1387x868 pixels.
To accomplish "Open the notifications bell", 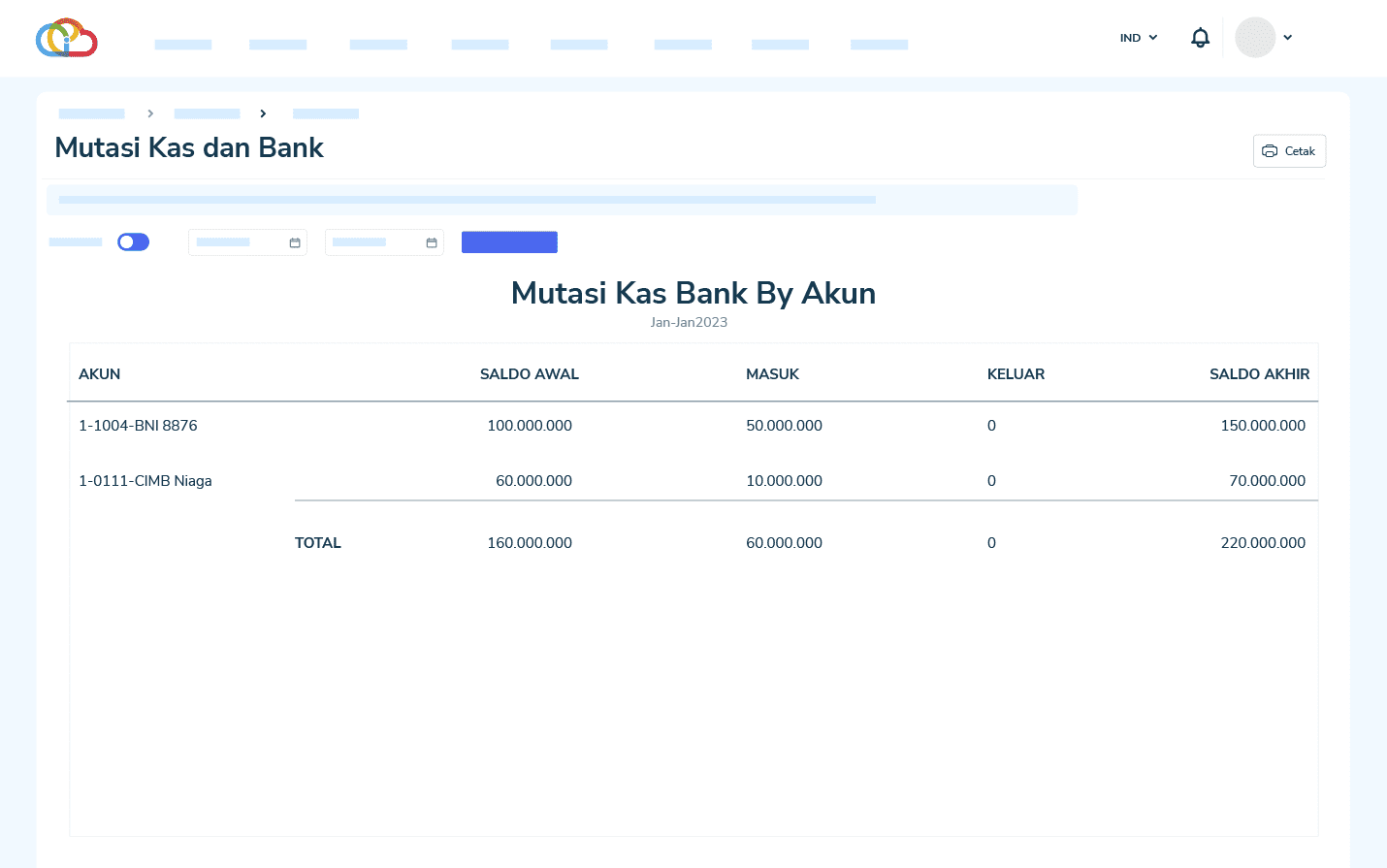I will pyautogui.click(x=1200, y=38).
